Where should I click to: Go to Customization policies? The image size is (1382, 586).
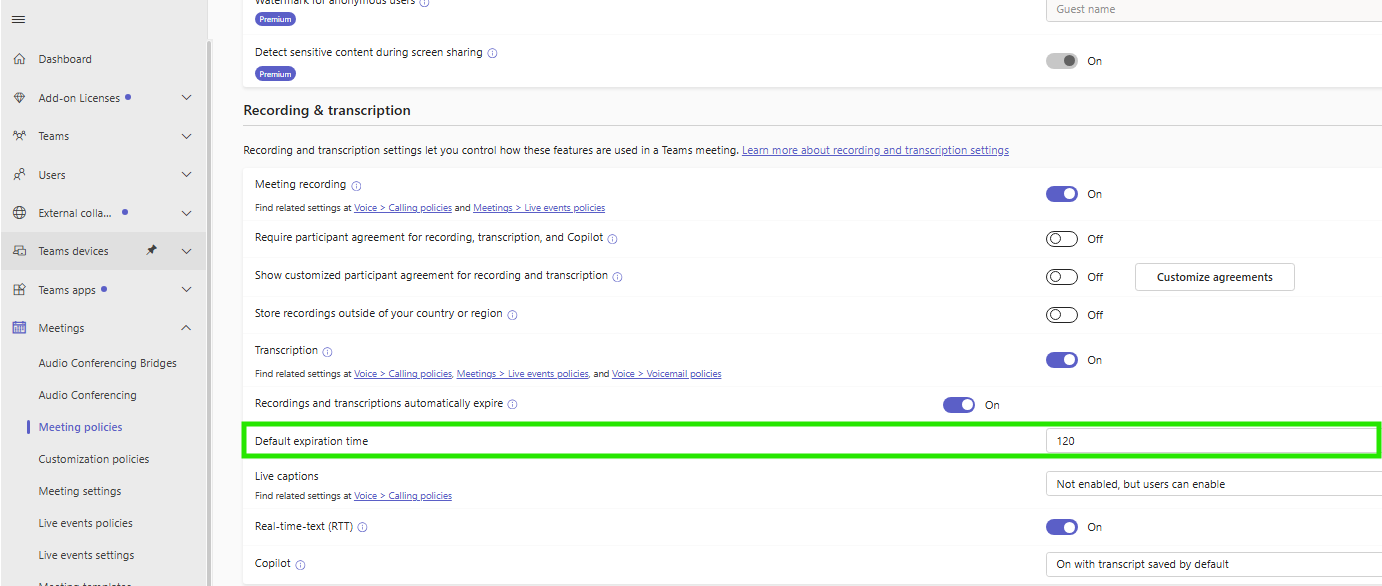coord(94,459)
